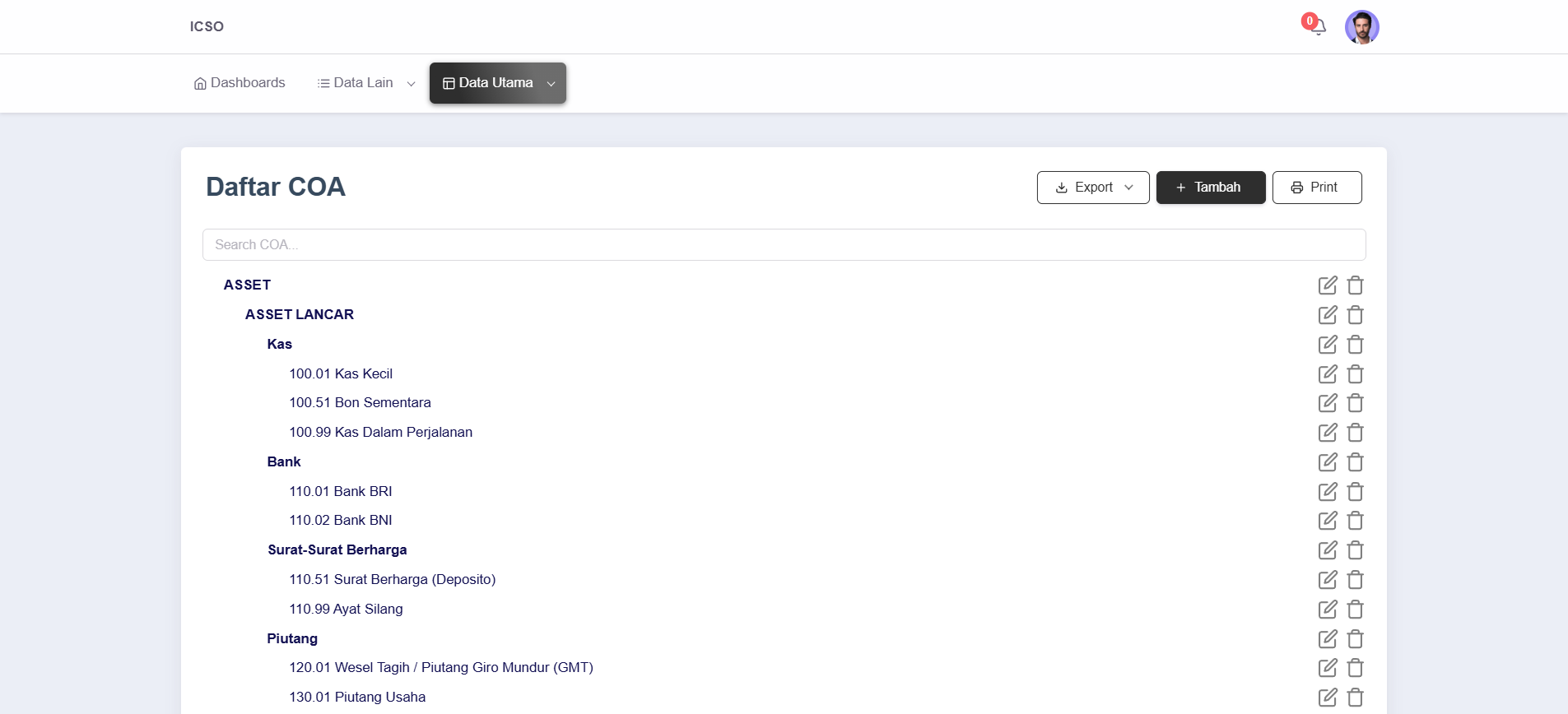The image size is (1568, 714).
Task: Click the notification bell icon
Action: pyautogui.click(x=1318, y=27)
